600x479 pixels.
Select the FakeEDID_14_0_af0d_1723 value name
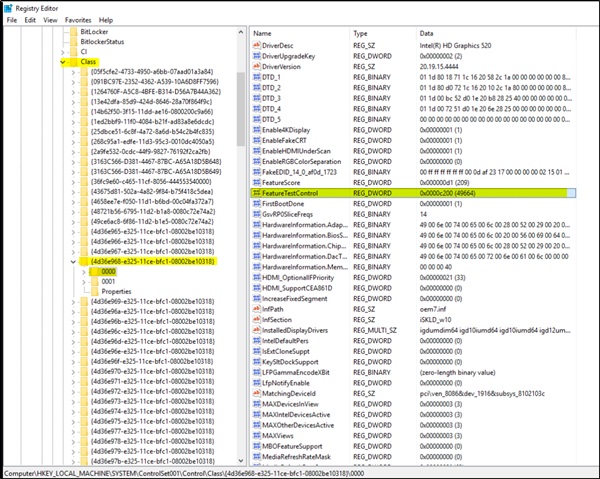299,172
